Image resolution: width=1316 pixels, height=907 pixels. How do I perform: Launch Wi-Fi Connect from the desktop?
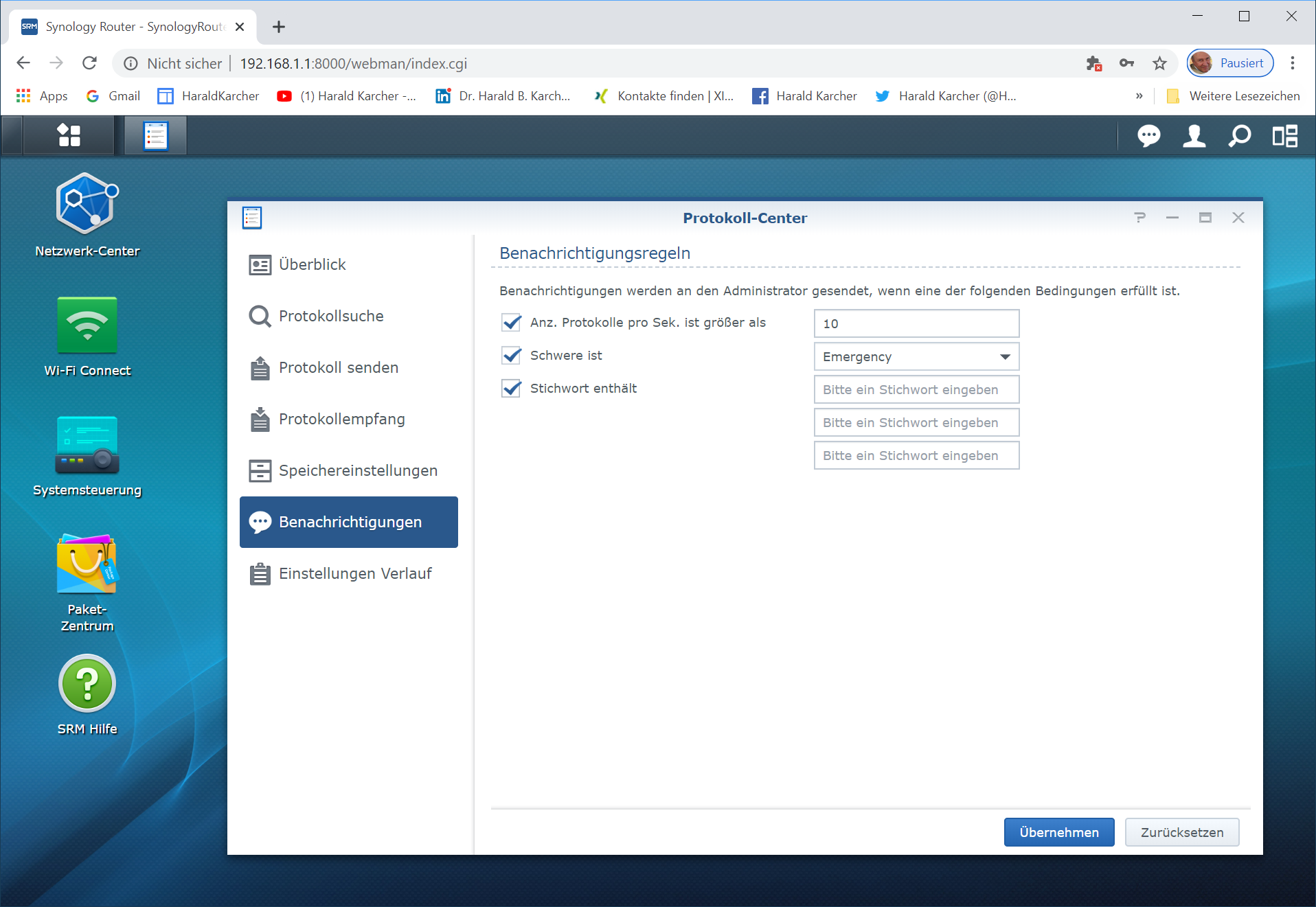click(87, 325)
